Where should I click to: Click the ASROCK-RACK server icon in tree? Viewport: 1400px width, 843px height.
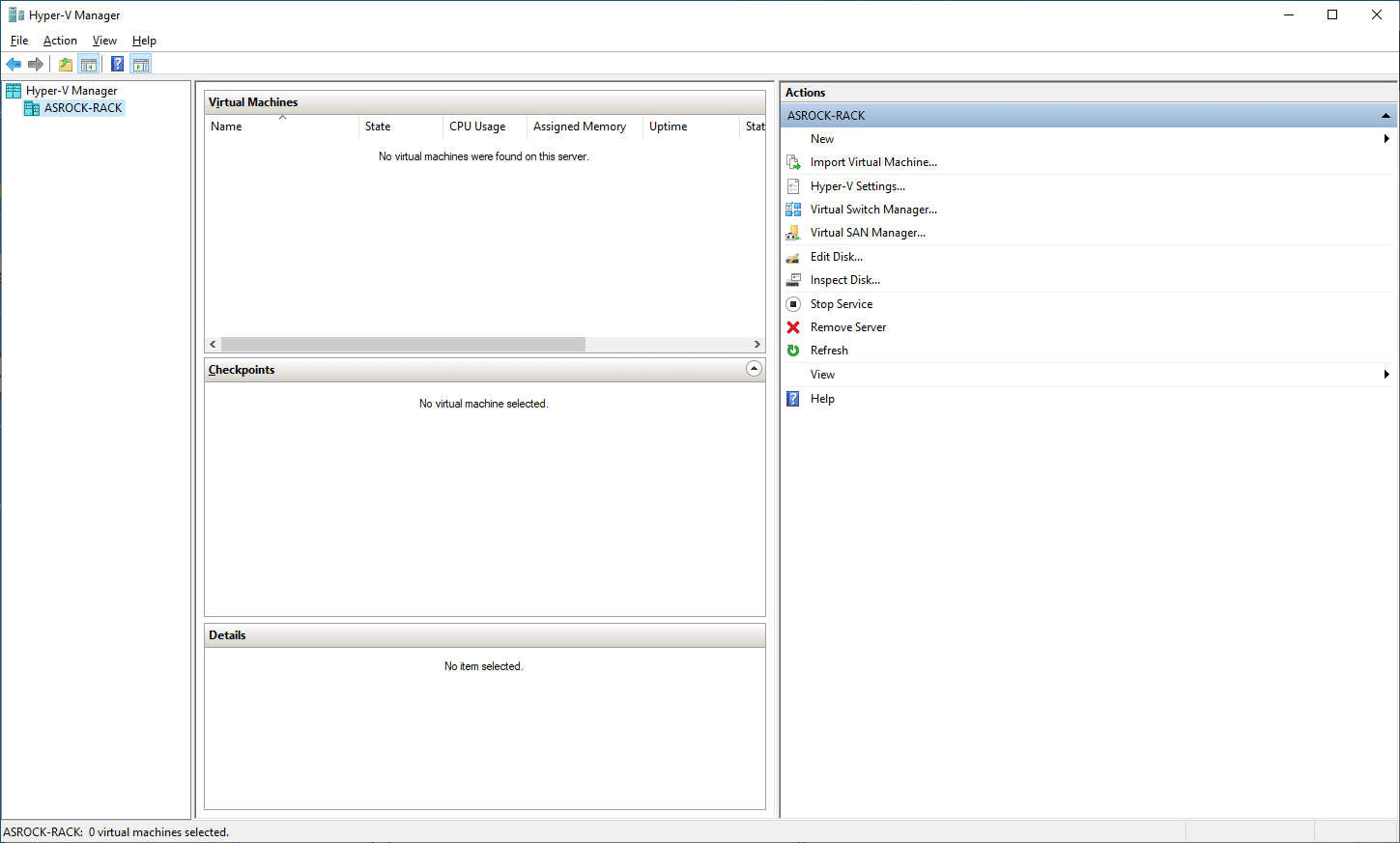[x=32, y=108]
